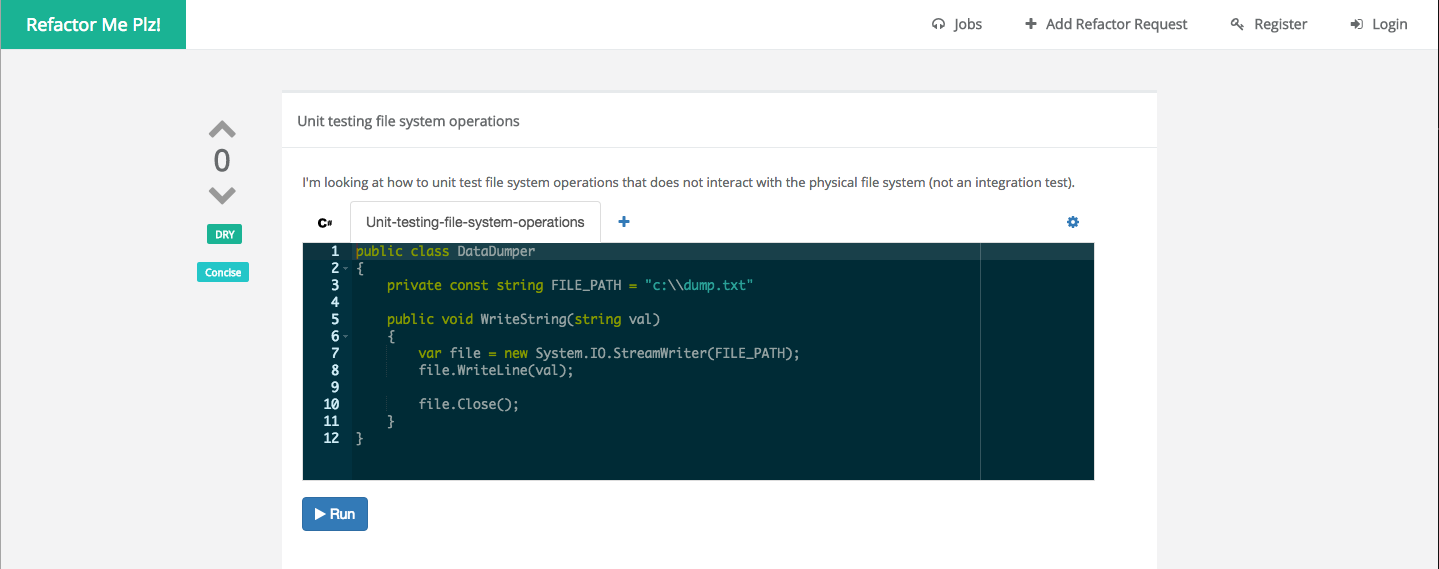
Task: Downvote the refactor request
Action: [x=222, y=195]
